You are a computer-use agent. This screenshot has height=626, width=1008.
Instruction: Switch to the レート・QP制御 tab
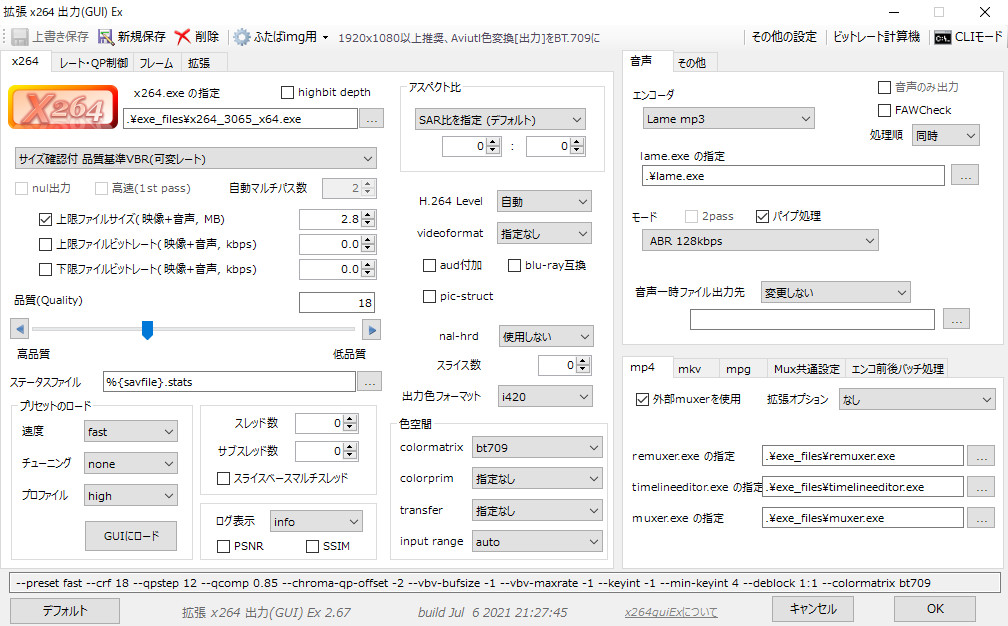(93, 62)
